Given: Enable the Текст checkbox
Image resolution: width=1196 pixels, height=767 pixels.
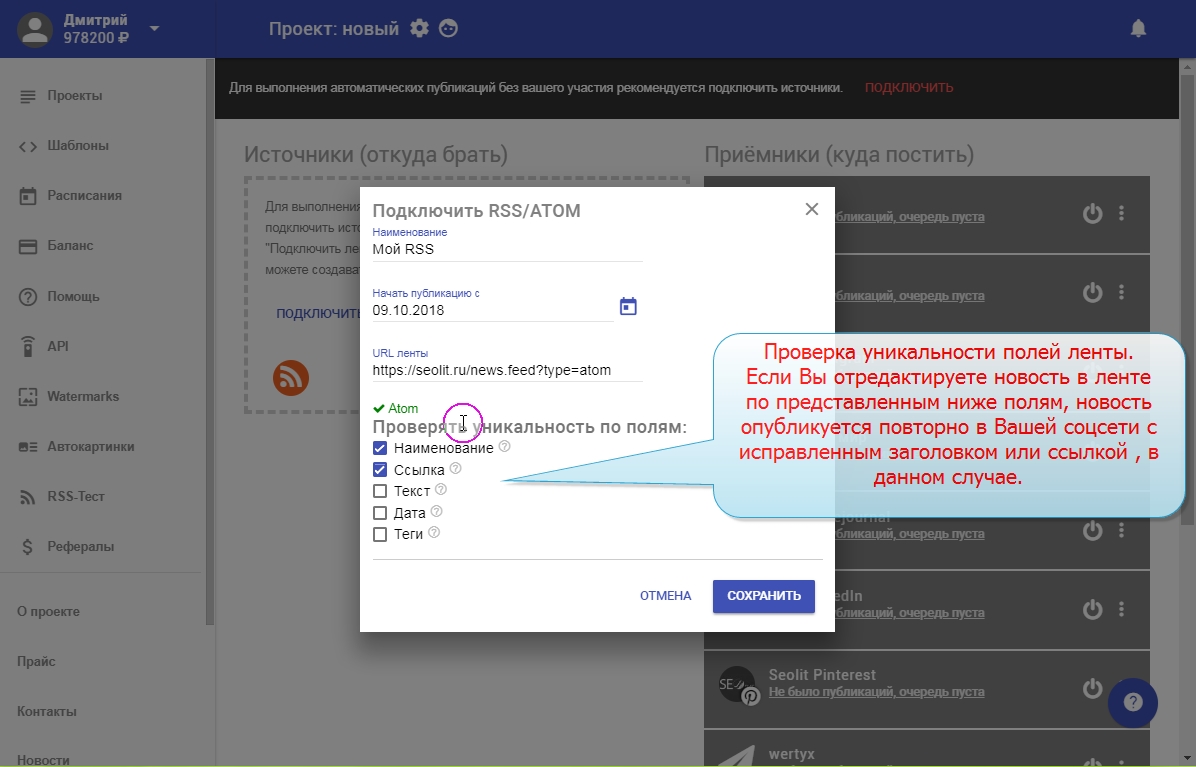Looking at the screenshot, I should (380, 491).
